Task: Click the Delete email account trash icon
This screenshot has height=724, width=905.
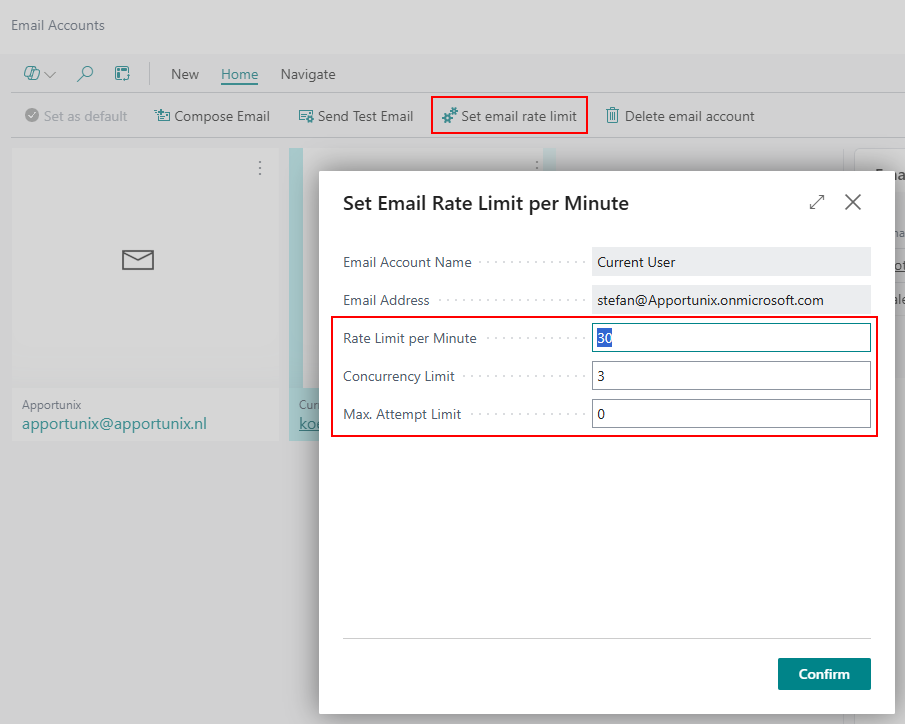Action: coord(612,115)
